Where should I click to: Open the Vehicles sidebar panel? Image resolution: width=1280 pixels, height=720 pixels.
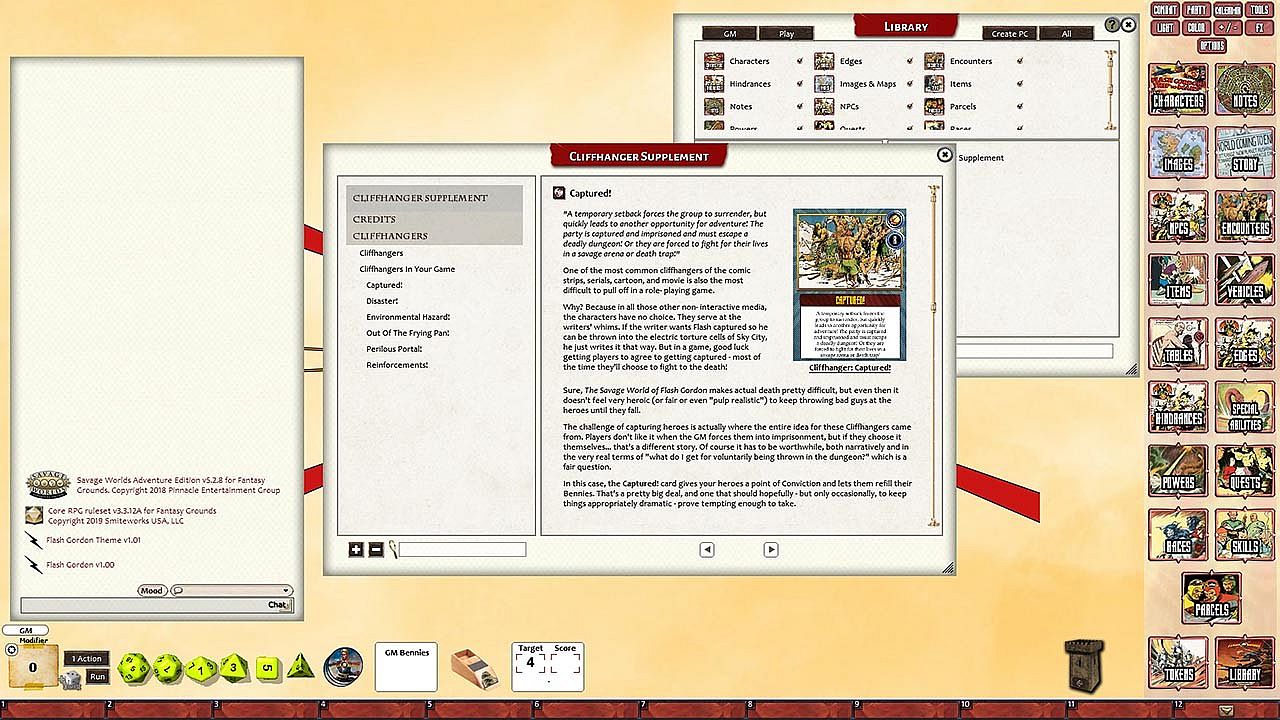coord(1244,280)
